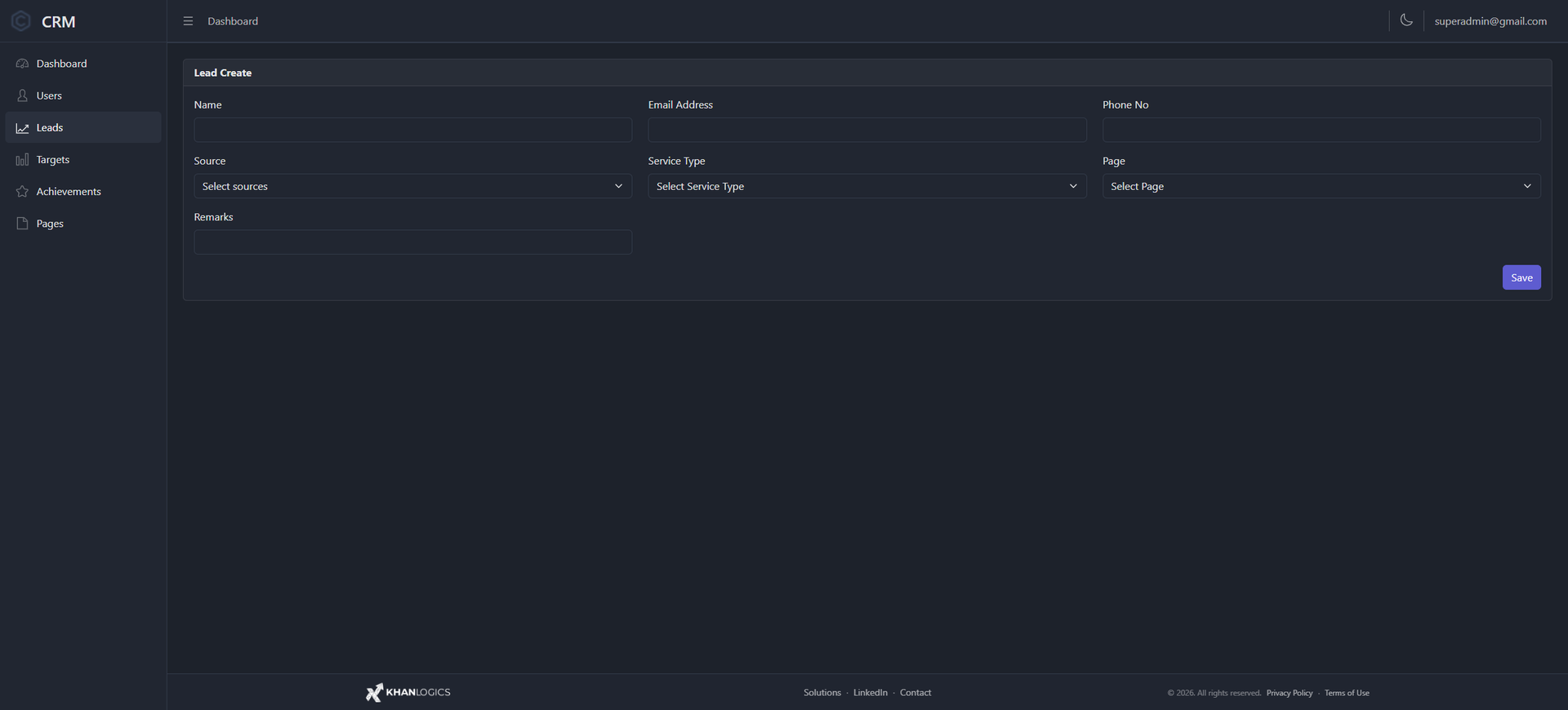Click the Achievements star icon
Screen dimensions: 1568x710
tap(22, 192)
